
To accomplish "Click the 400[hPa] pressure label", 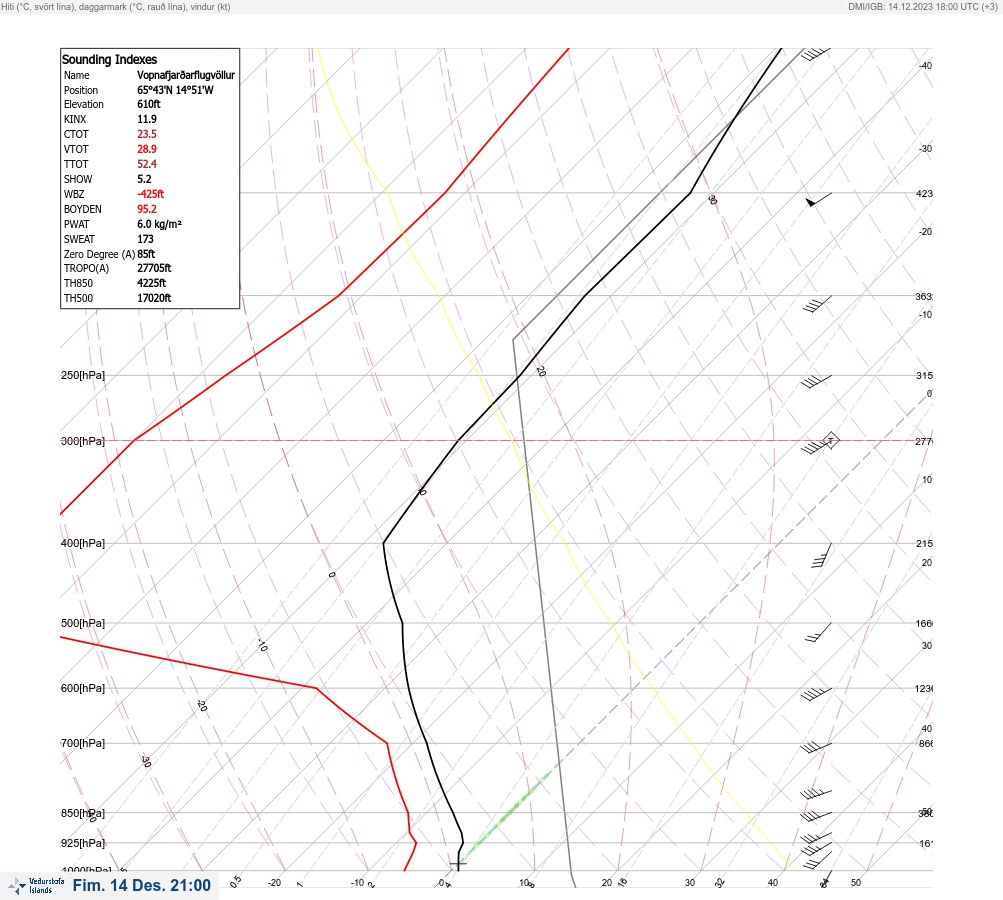I will pyautogui.click(x=83, y=543).
